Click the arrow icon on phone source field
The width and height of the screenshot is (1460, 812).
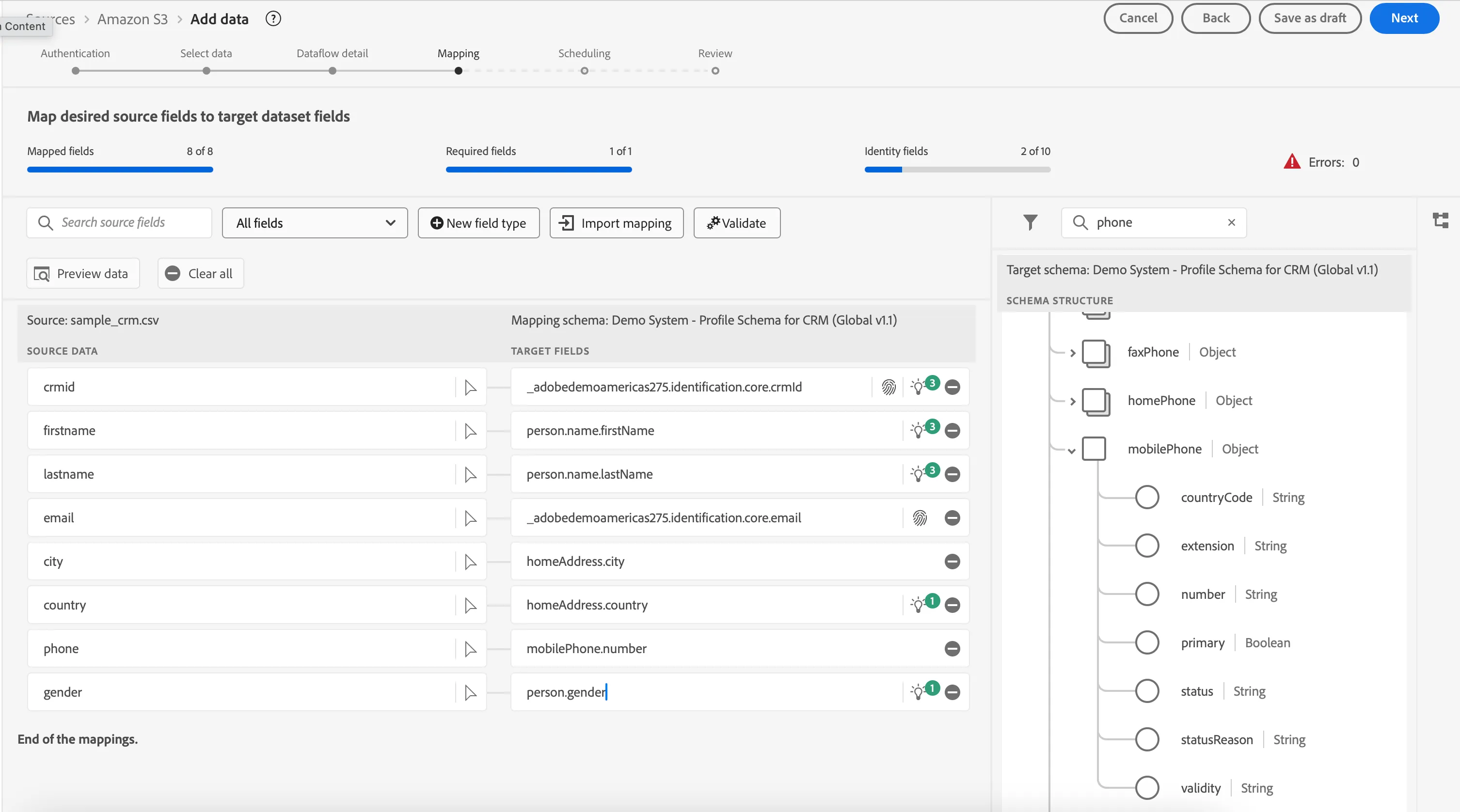(470, 649)
